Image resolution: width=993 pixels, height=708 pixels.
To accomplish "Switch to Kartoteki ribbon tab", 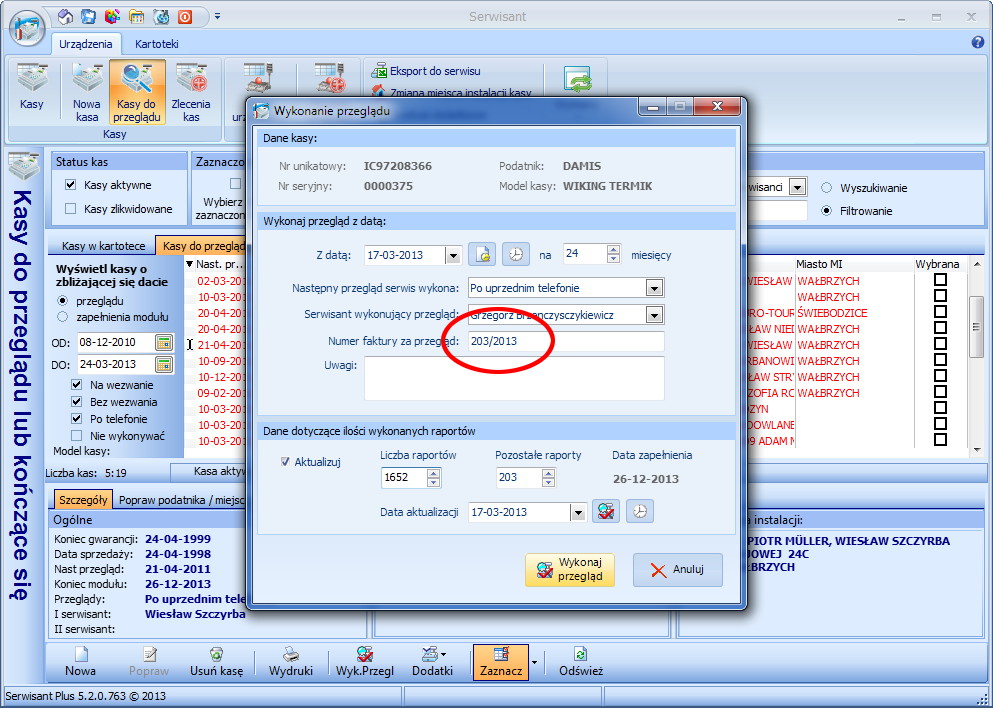I will (156, 44).
